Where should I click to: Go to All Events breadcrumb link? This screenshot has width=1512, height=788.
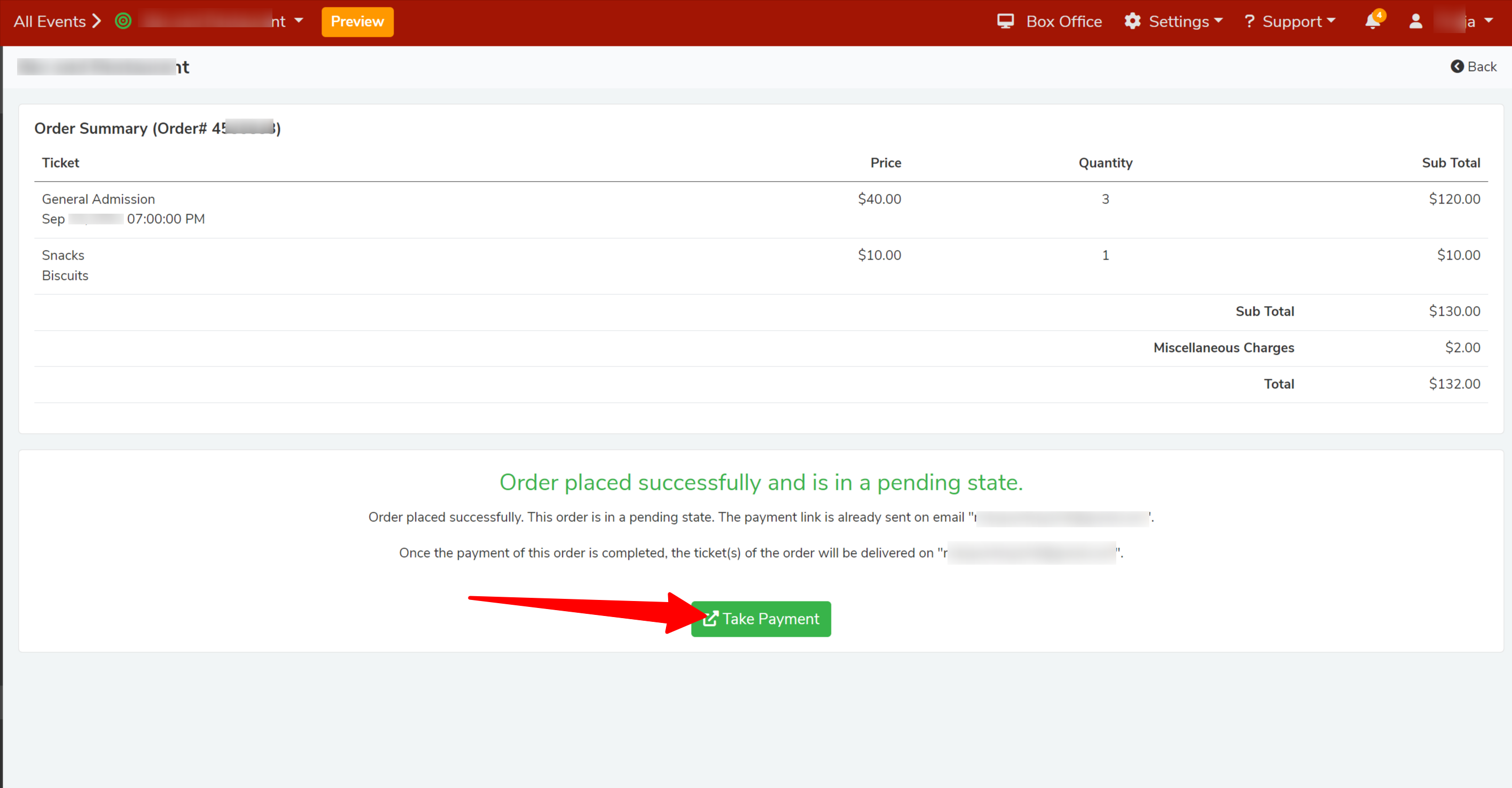tap(50, 22)
